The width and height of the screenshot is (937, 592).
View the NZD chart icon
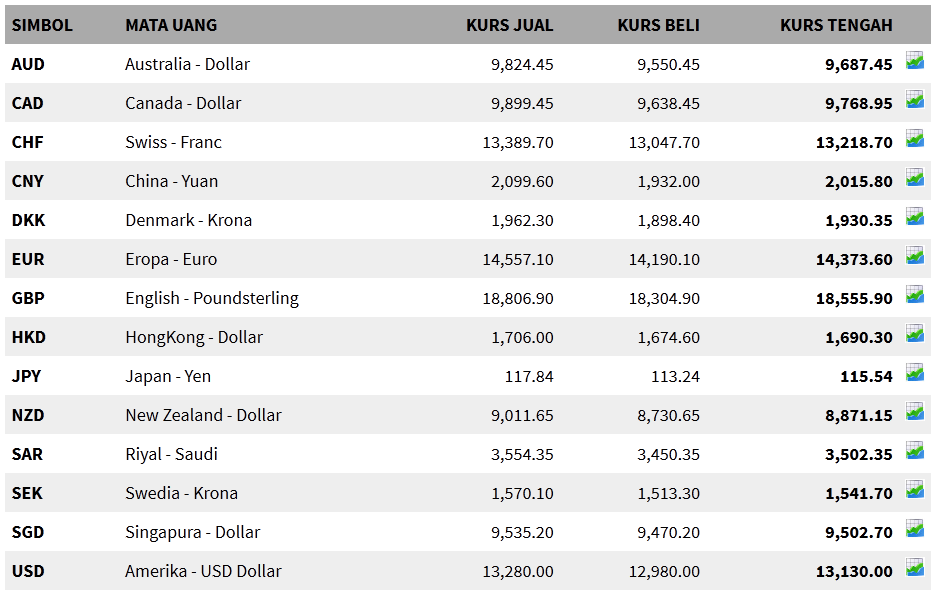click(x=915, y=412)
